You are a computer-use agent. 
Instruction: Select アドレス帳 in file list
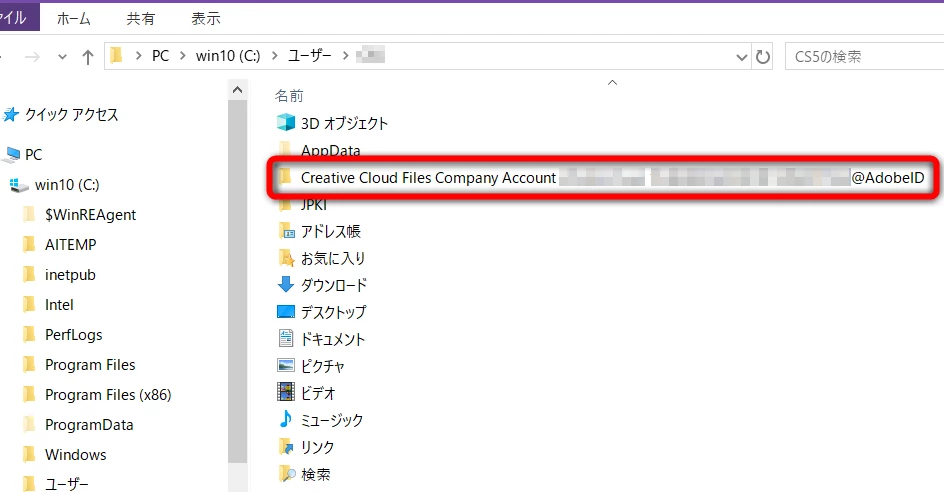pyautogui.click(x=331, y=232)
